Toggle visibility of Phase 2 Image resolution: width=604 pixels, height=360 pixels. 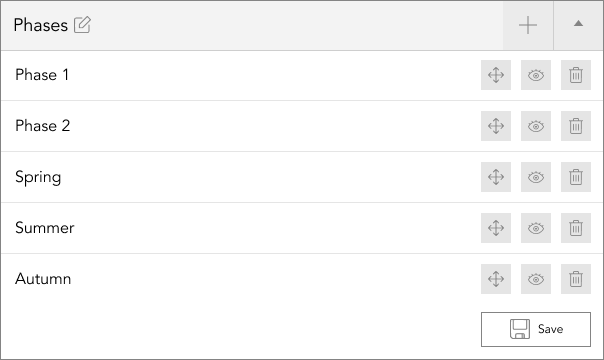point(536,126)
